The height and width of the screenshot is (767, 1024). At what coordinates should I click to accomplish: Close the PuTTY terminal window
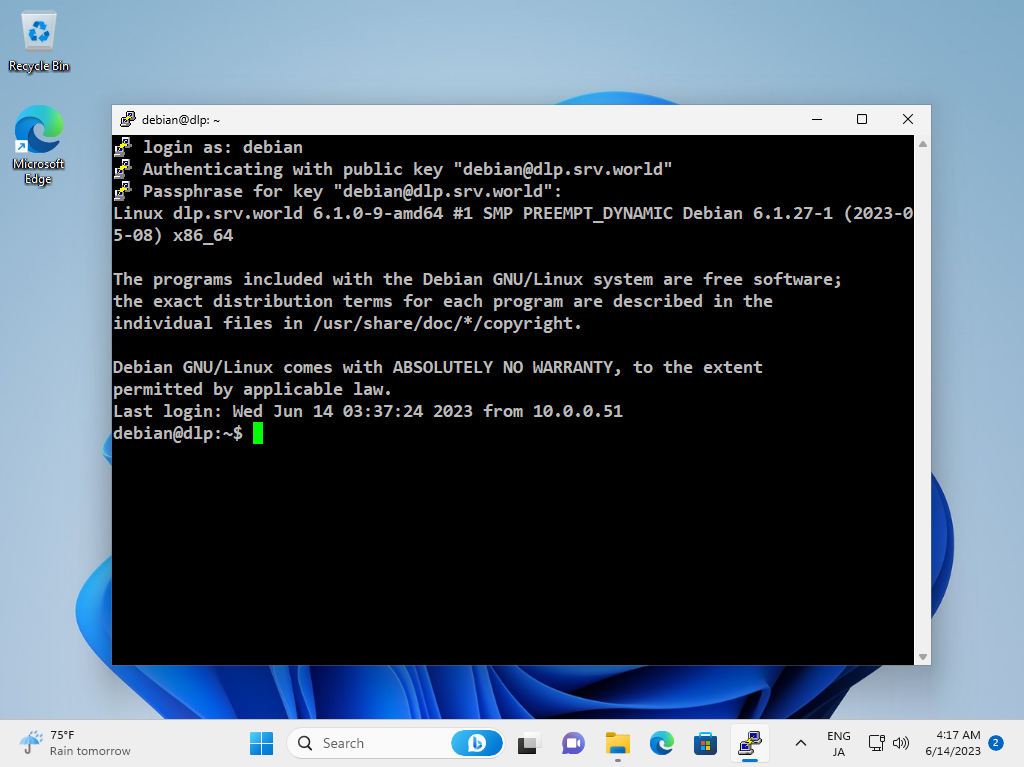tap(908, 120)
